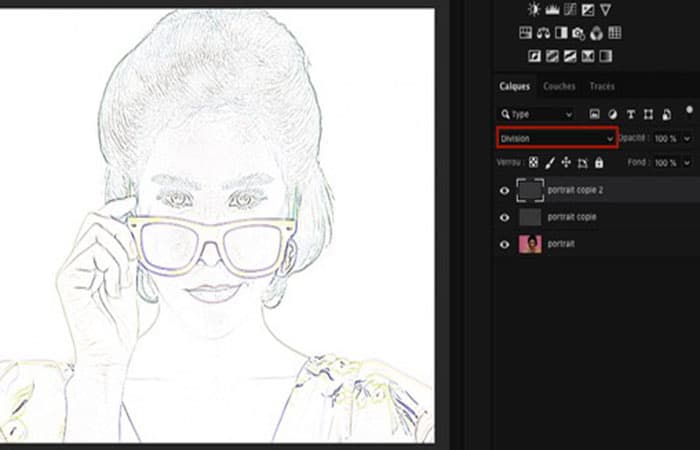Add a Brightness/Contrast adjustment (sun icon)

coord(534,9)
